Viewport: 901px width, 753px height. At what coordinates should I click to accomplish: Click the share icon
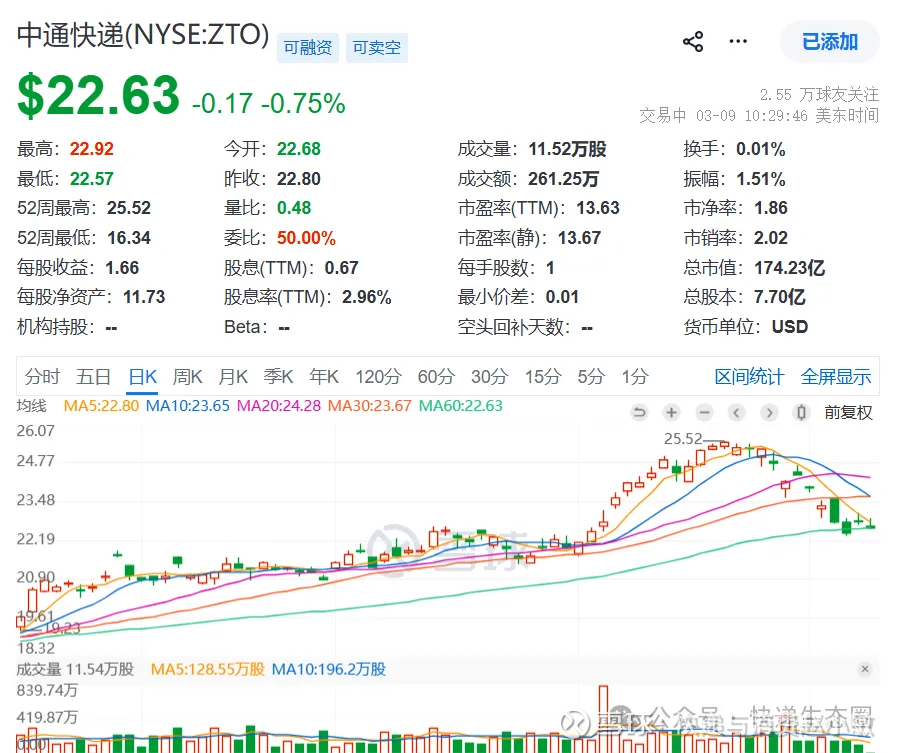click(693, 41)
